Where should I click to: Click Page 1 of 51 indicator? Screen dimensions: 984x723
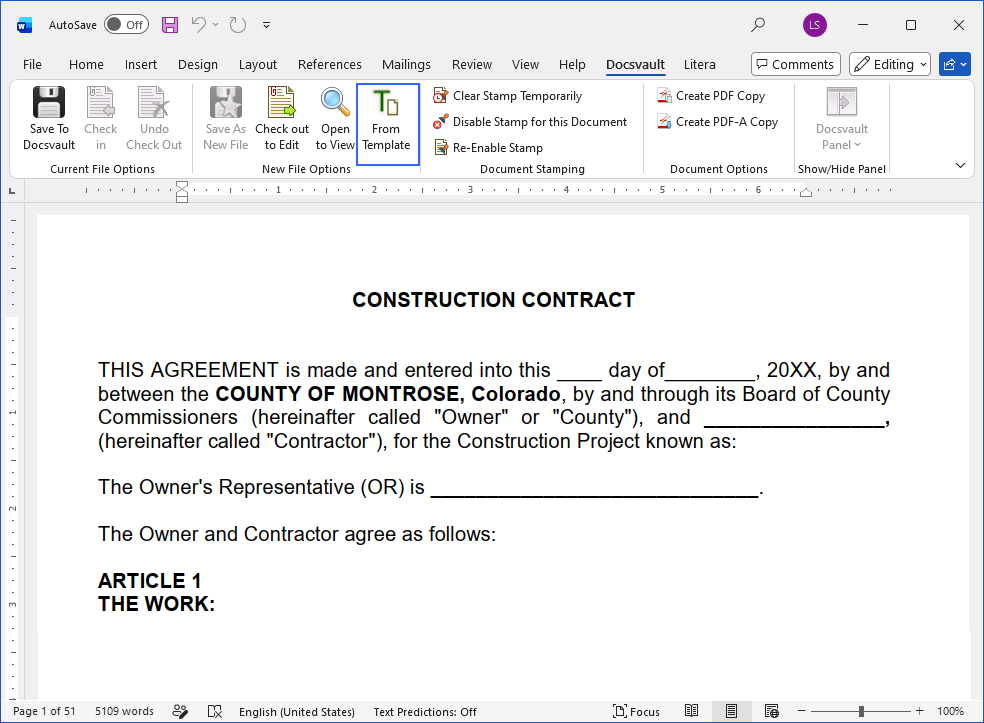click(x=44, y=711)
